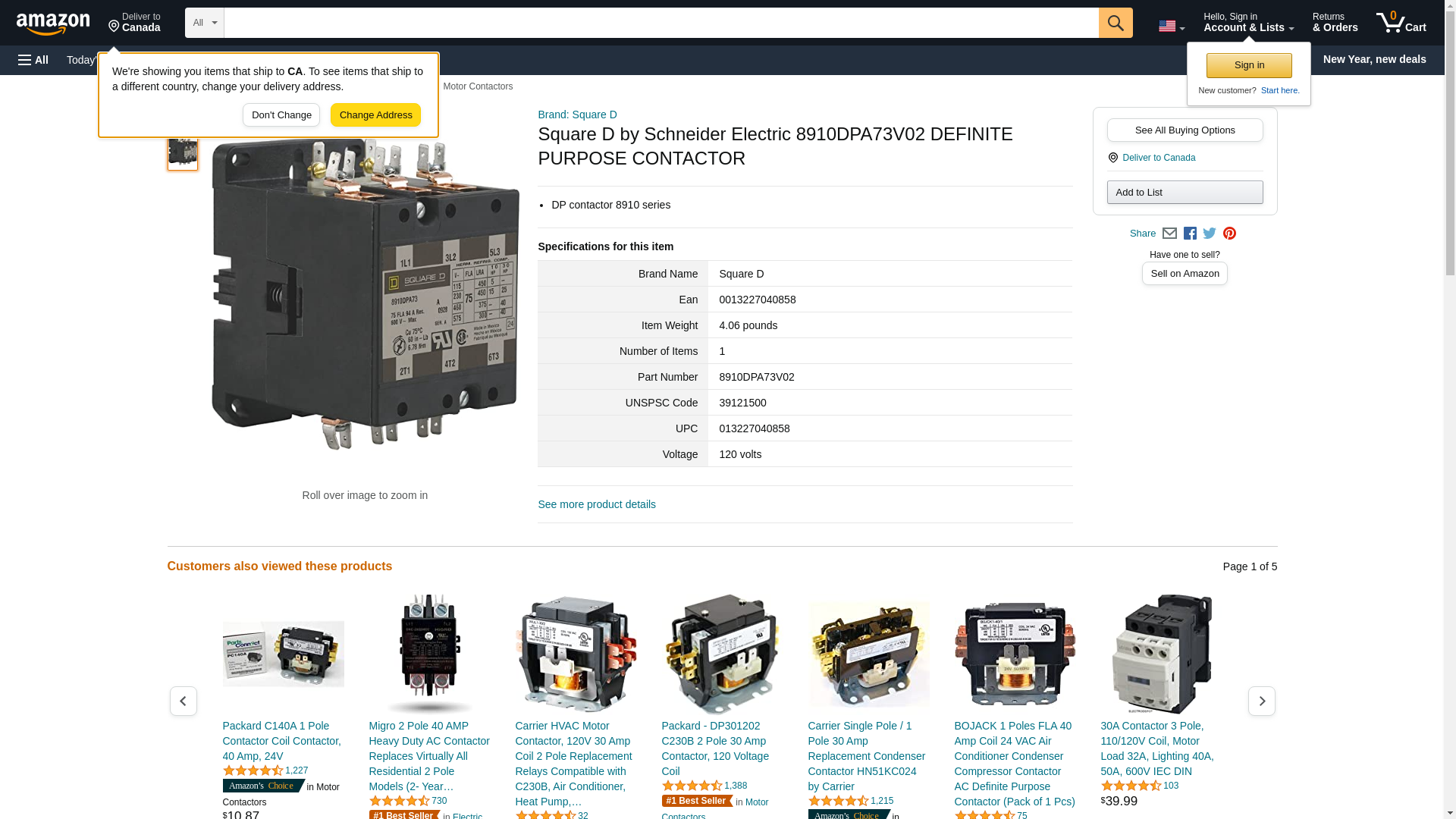This screenshot has height=819, width=1456.
Task: Share via email envelope icon
Action: tap(1169, 234)
